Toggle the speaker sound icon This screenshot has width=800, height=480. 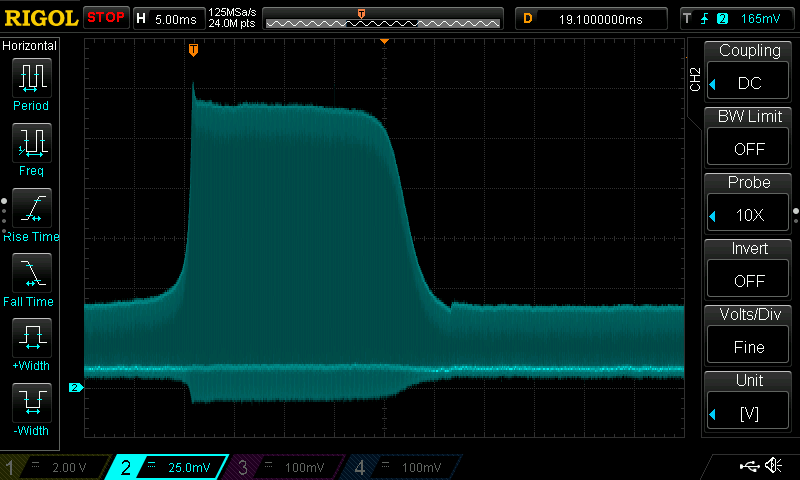773,466
